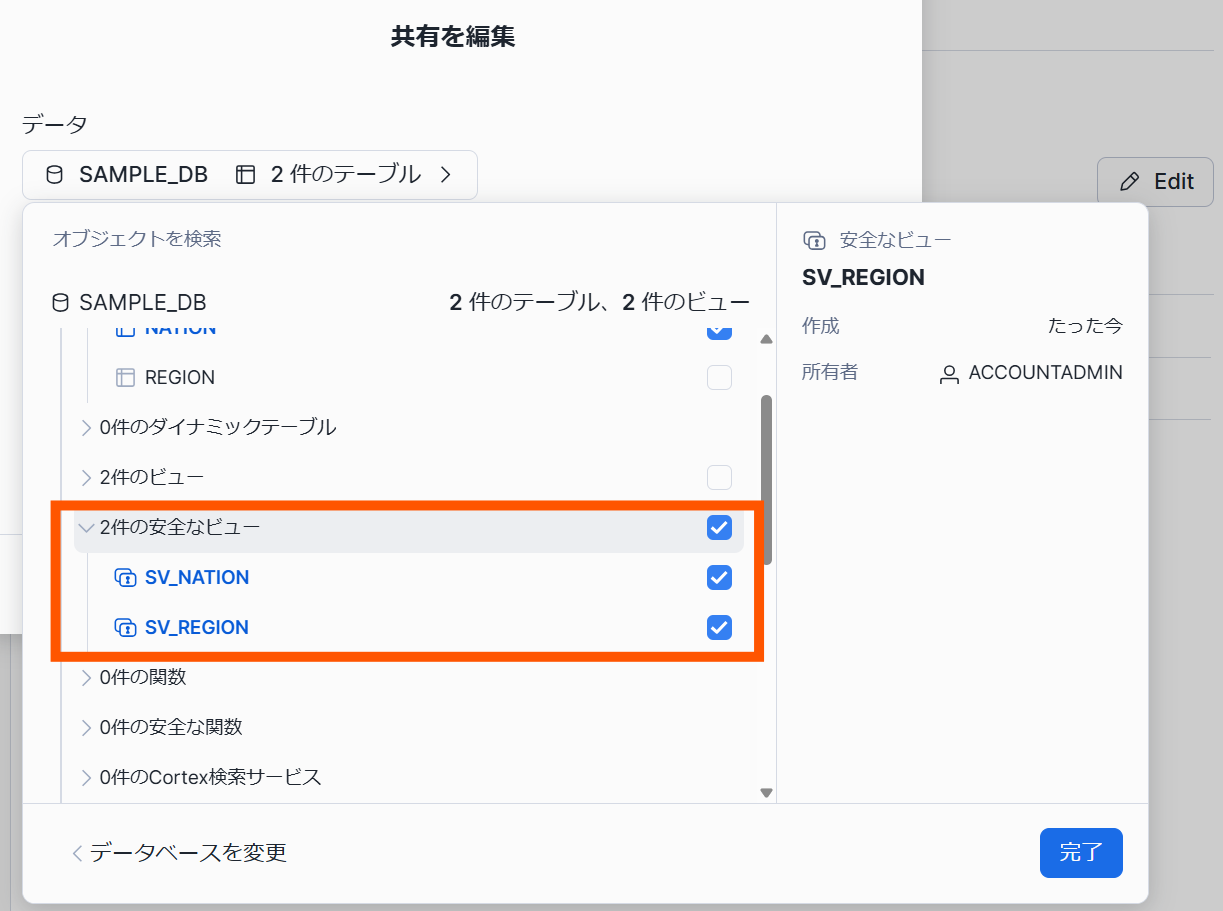Collapse the 2件の安全なビュー section

[x=86, y=528]
